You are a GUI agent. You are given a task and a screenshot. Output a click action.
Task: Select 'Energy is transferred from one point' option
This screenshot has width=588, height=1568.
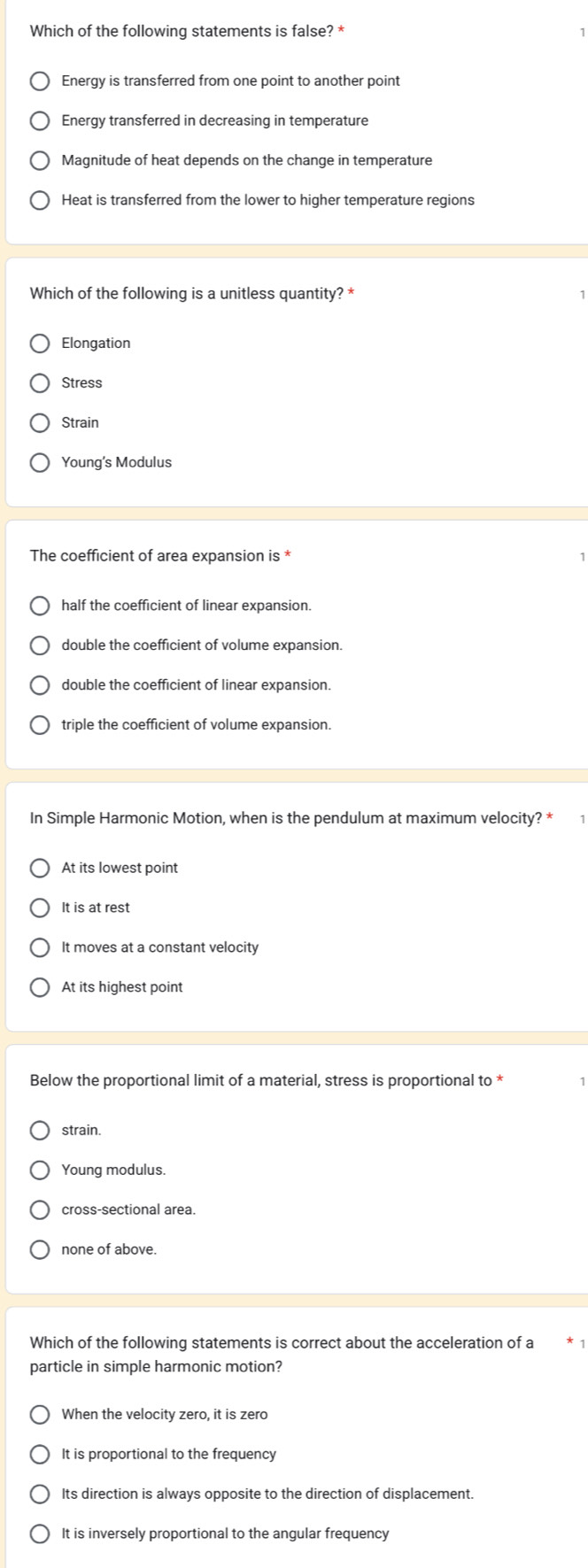(41, 81)
